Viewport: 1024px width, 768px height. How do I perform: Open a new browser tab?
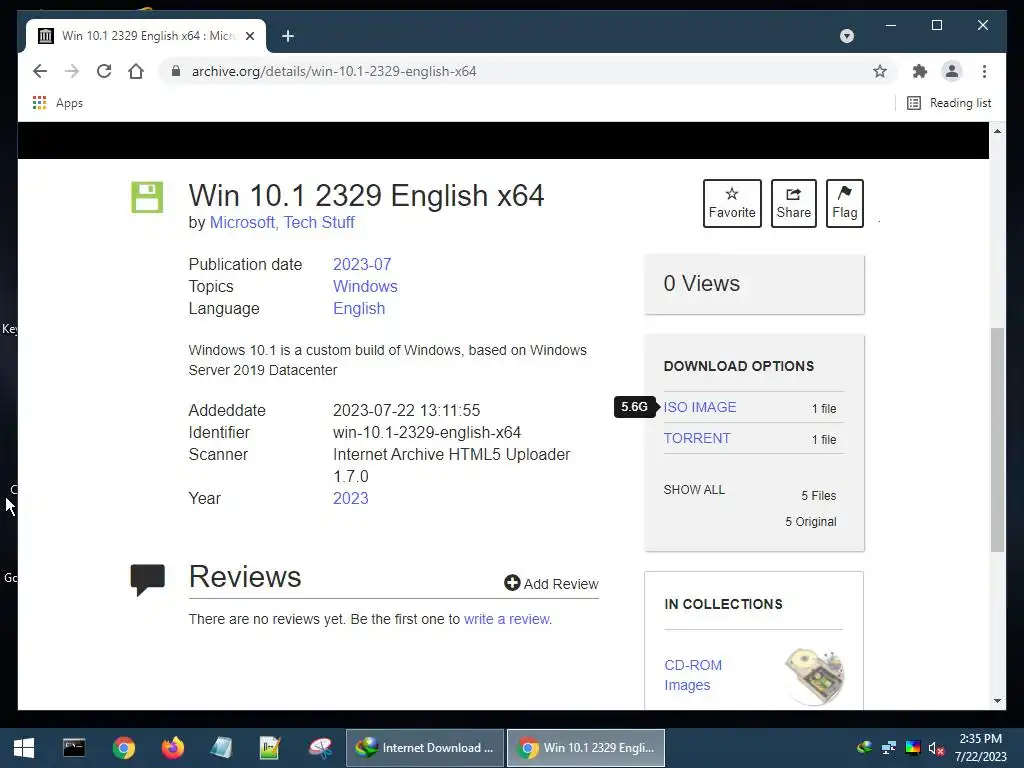click(x=287, y=36)
